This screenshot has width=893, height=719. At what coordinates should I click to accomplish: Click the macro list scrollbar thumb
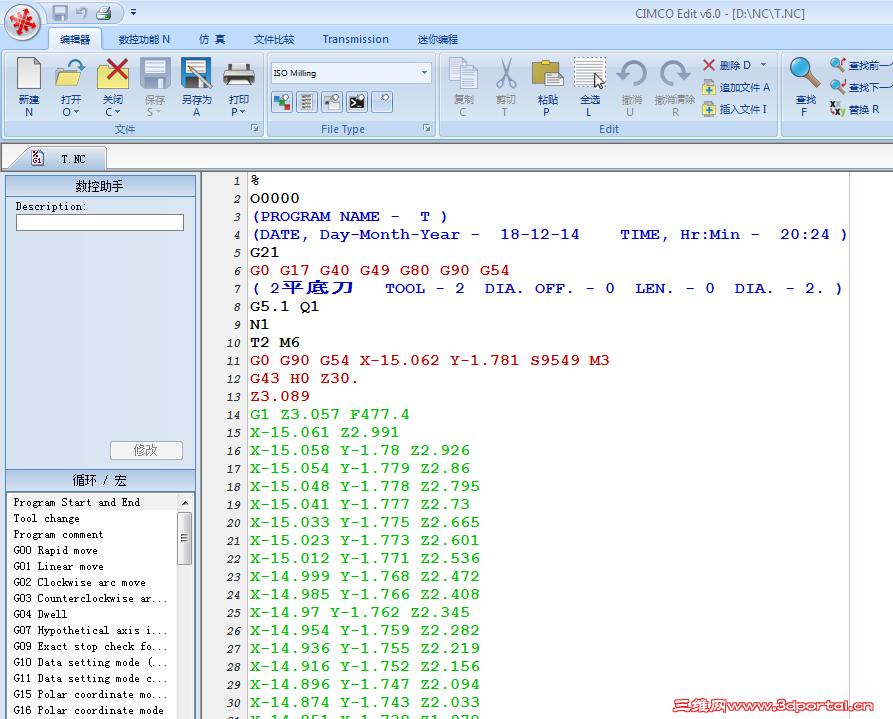tap(185, 538)
